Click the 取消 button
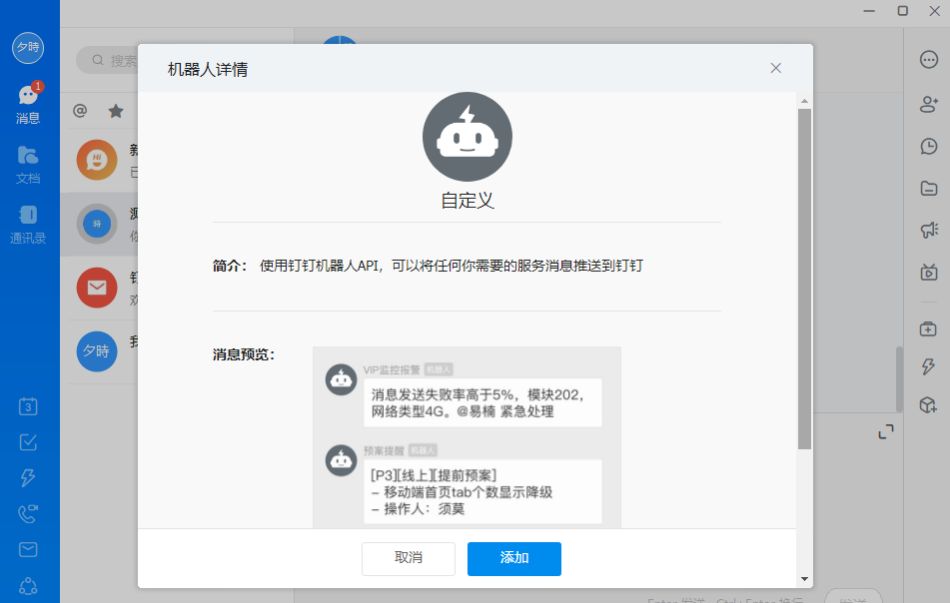This screenshot has width=950, height=603. click(x=408, y=558)
